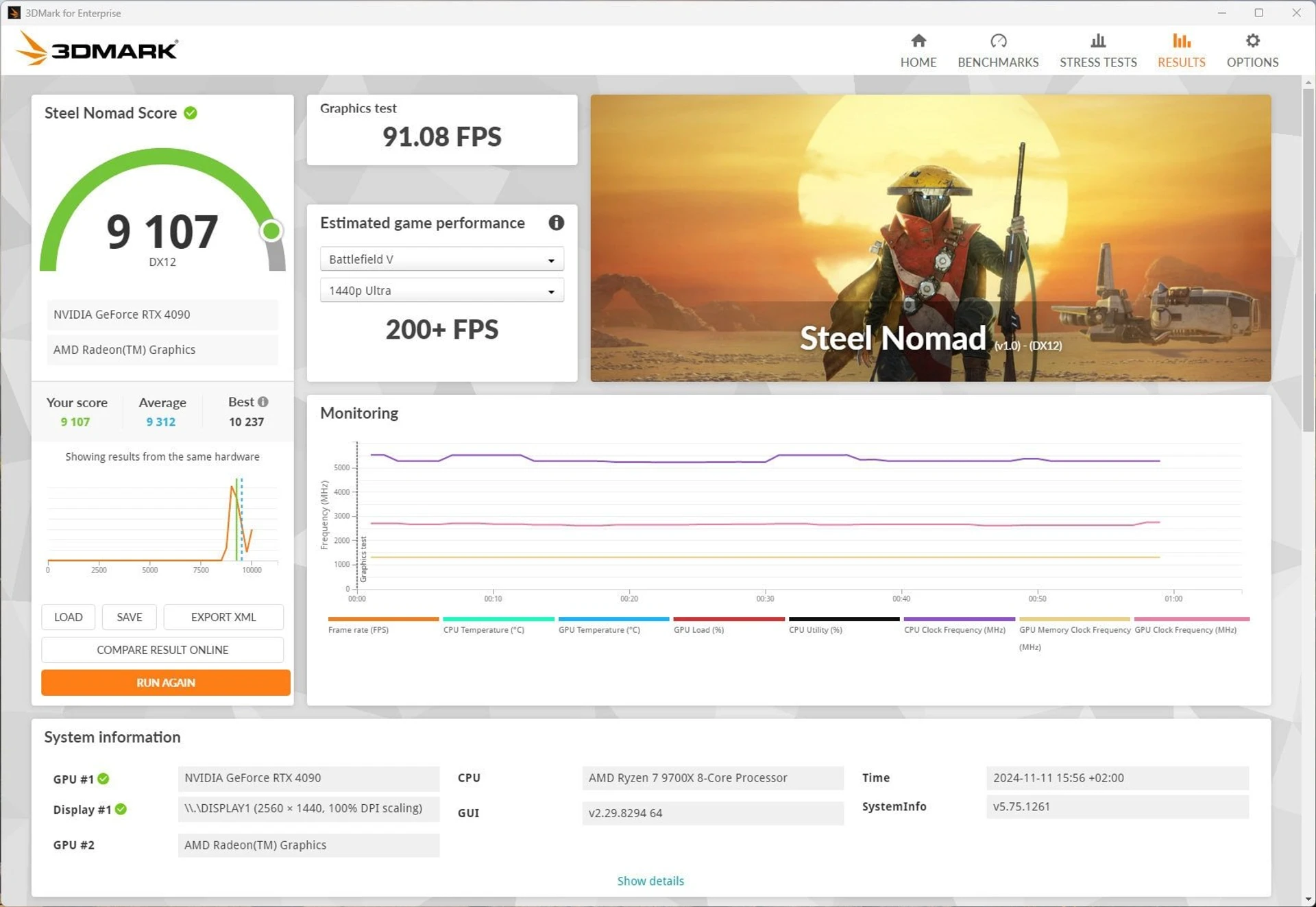Click the 200+ FPS estimate

441,330
